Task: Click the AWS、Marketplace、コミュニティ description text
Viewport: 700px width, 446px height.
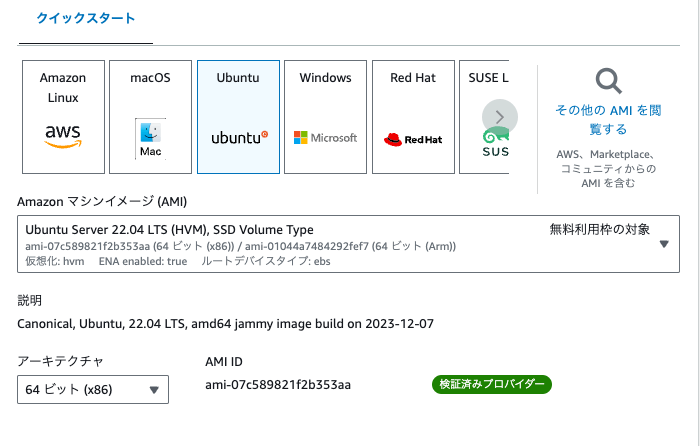Action: pyautogui.click(x=608, y=169)
